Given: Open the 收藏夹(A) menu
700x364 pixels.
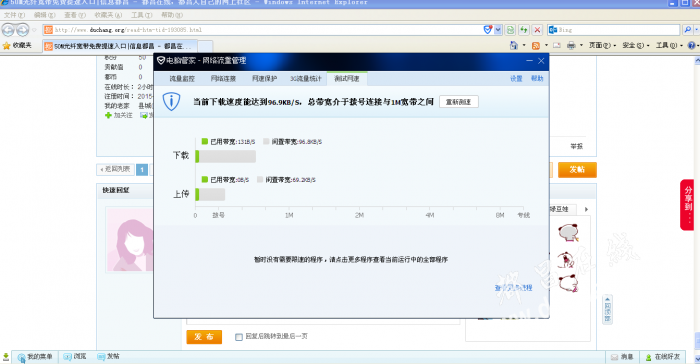Looking at the screenshot, I should (108, 15).
